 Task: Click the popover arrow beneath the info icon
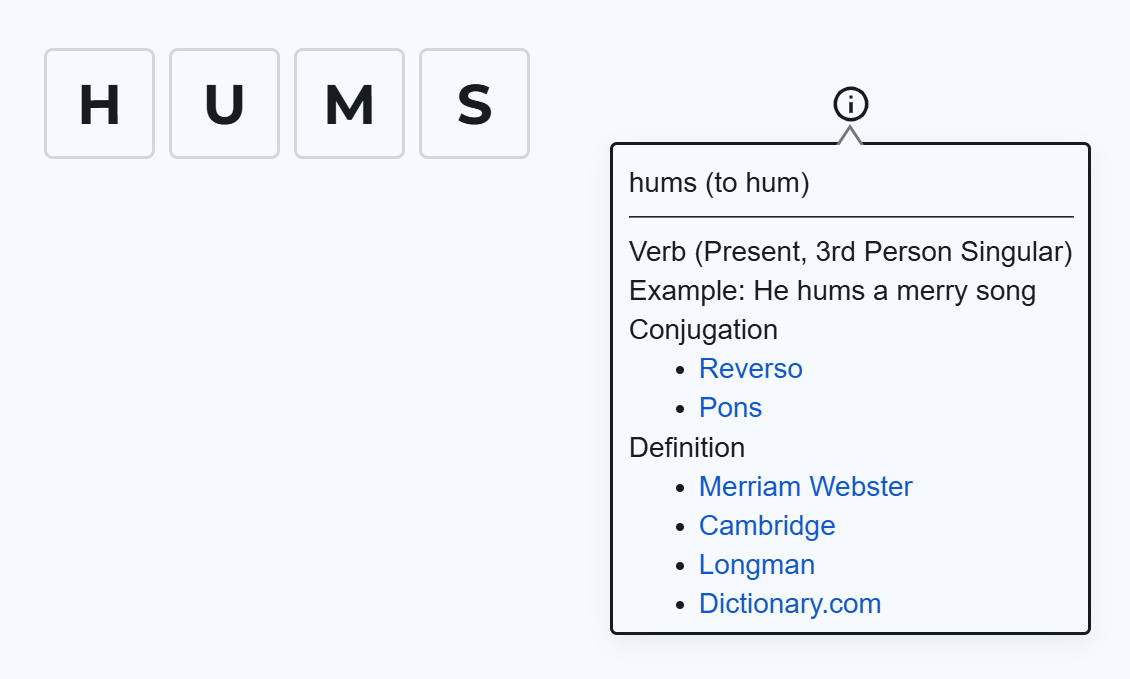tap(850, 136)
